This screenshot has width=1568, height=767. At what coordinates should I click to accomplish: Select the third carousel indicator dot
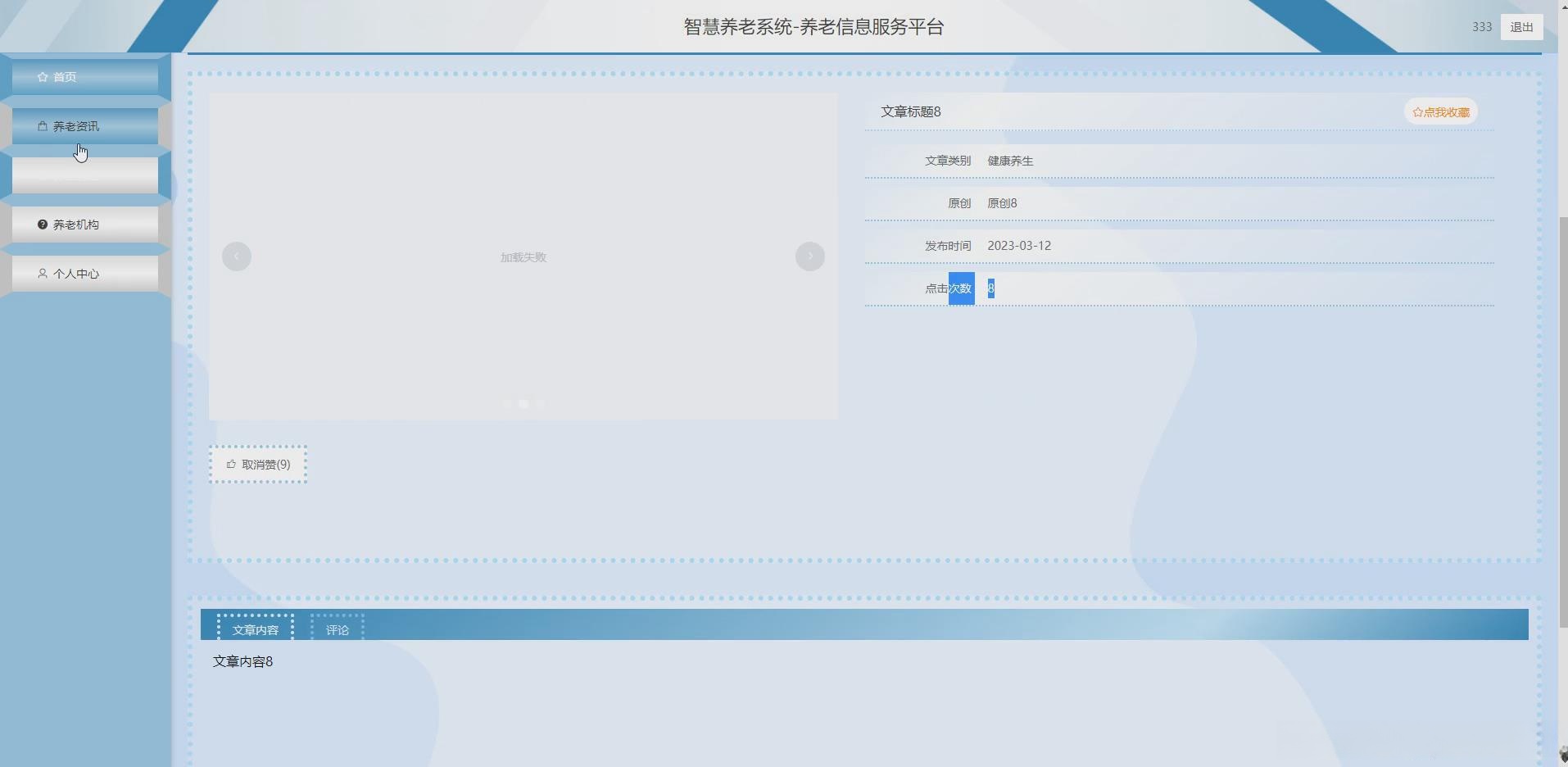point(540,403)
